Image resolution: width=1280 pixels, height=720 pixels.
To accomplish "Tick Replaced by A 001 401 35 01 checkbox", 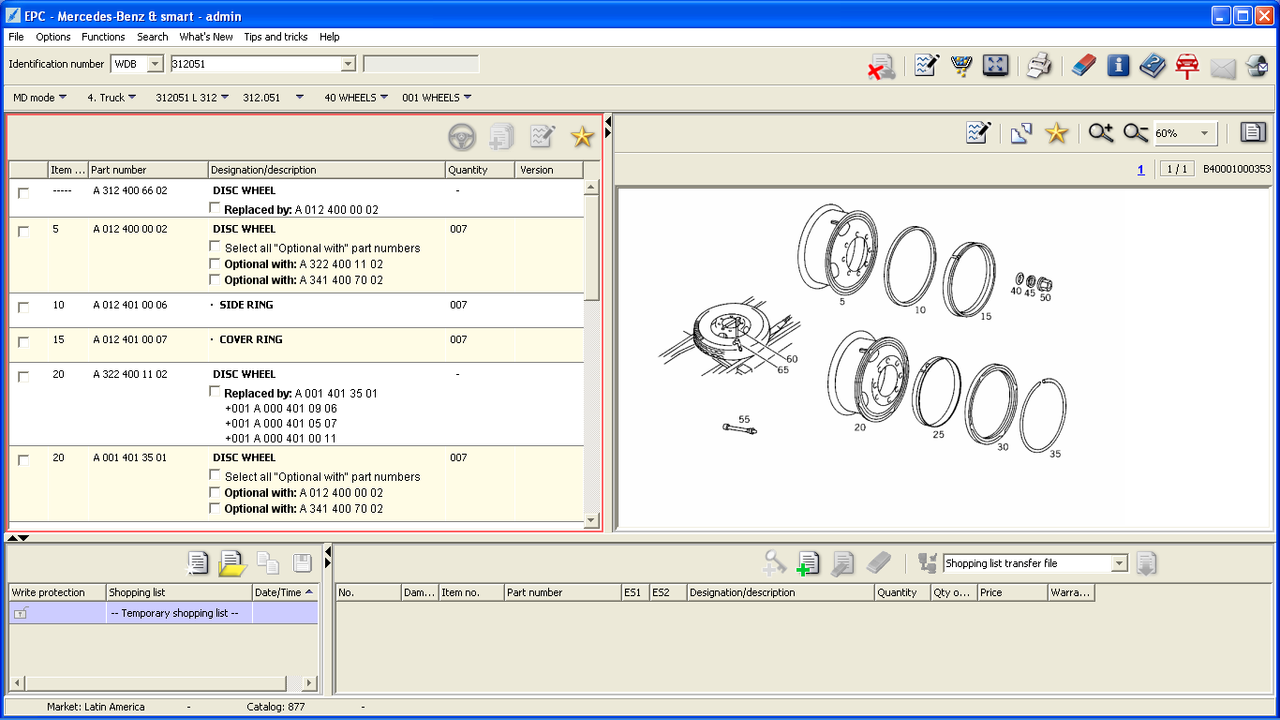I will point(214,392).
